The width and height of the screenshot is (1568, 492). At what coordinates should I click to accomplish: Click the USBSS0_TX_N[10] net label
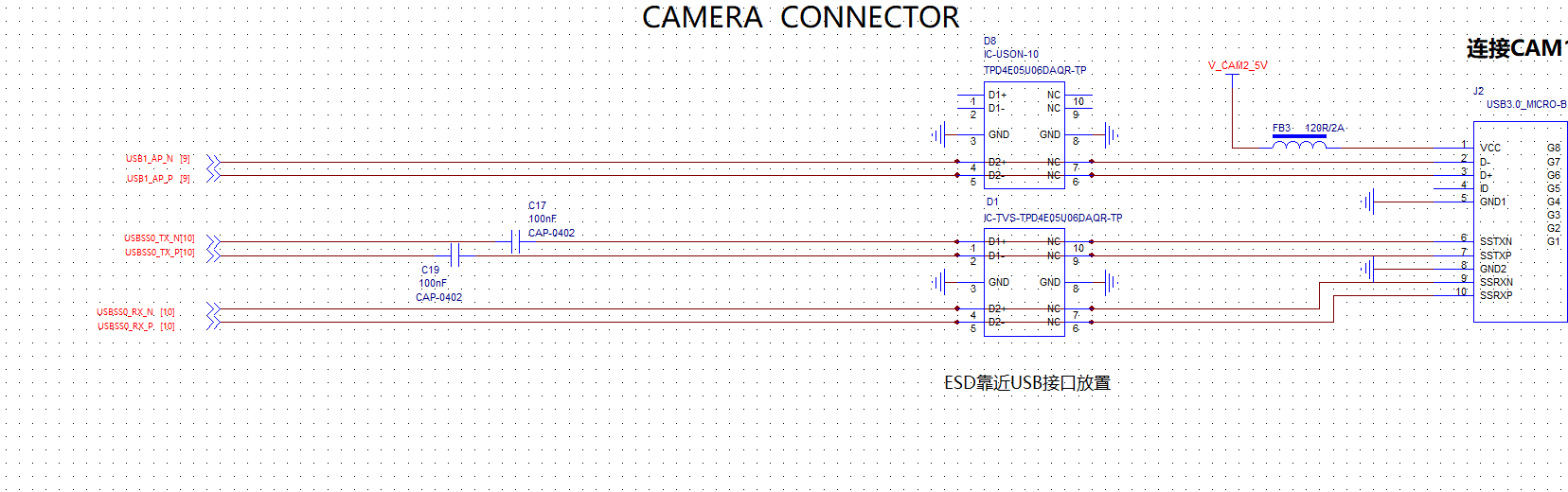(159, 238)
